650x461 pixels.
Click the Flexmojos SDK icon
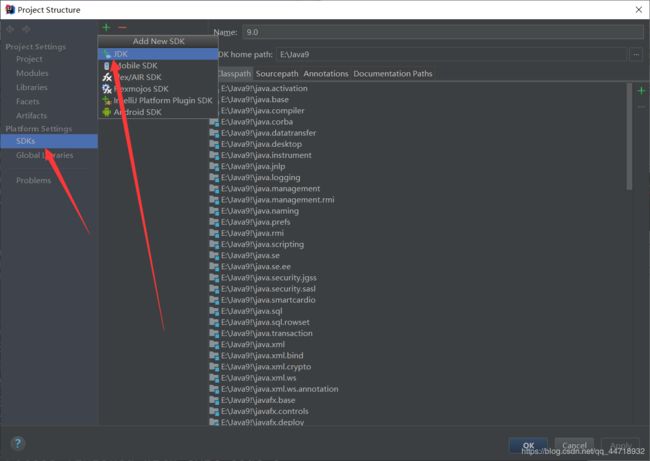pyautogui.click(x=107, y=89)
